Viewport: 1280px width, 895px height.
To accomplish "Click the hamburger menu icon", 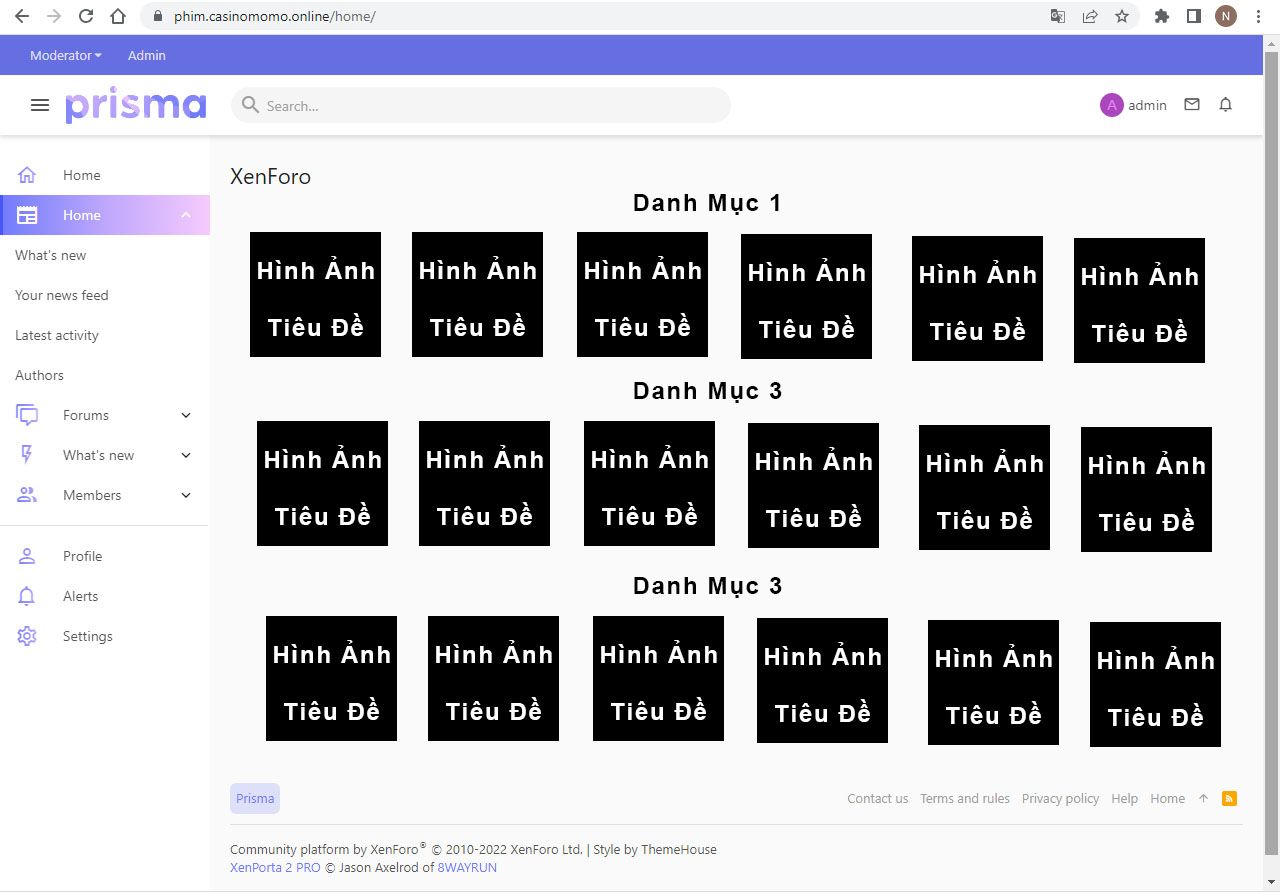I will point(40,105).
